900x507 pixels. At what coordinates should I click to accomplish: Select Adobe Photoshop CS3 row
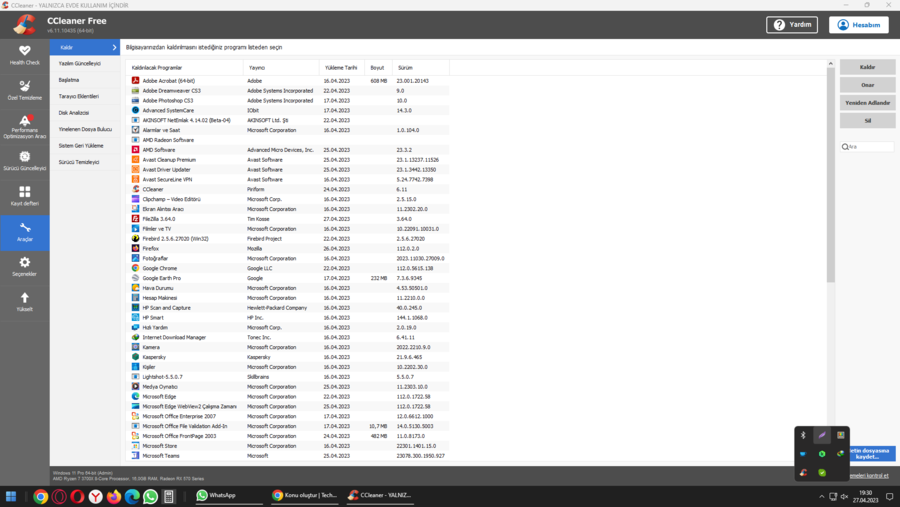coord(288,100)
